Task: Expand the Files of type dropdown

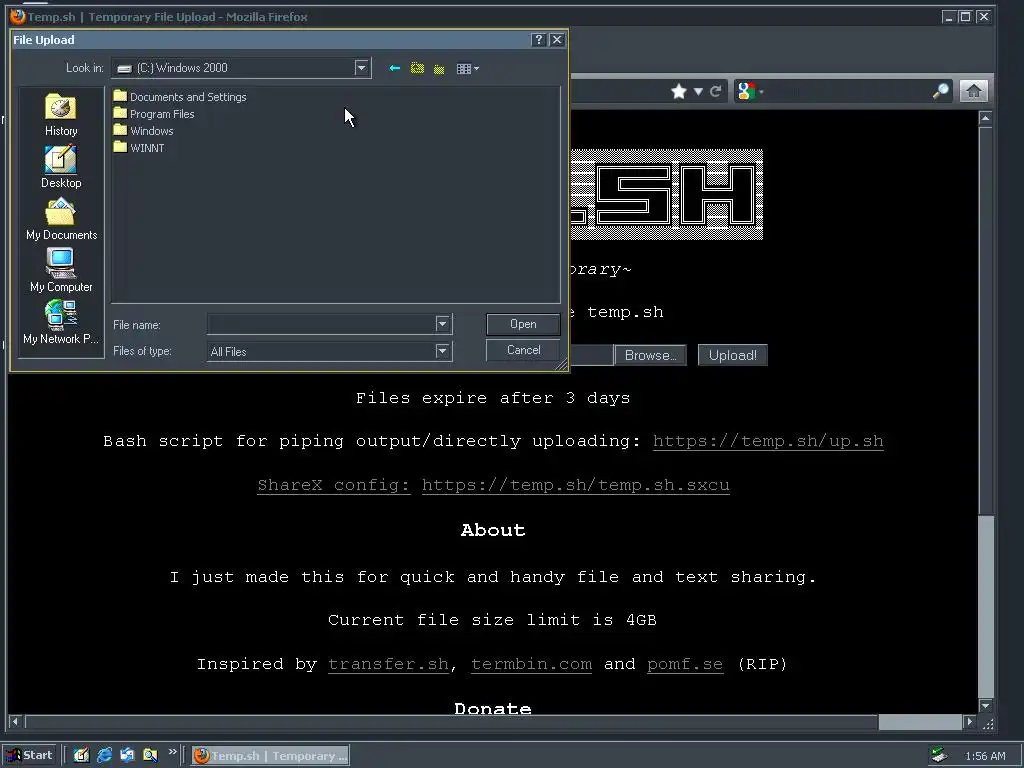Action: (x=442, y=351)
